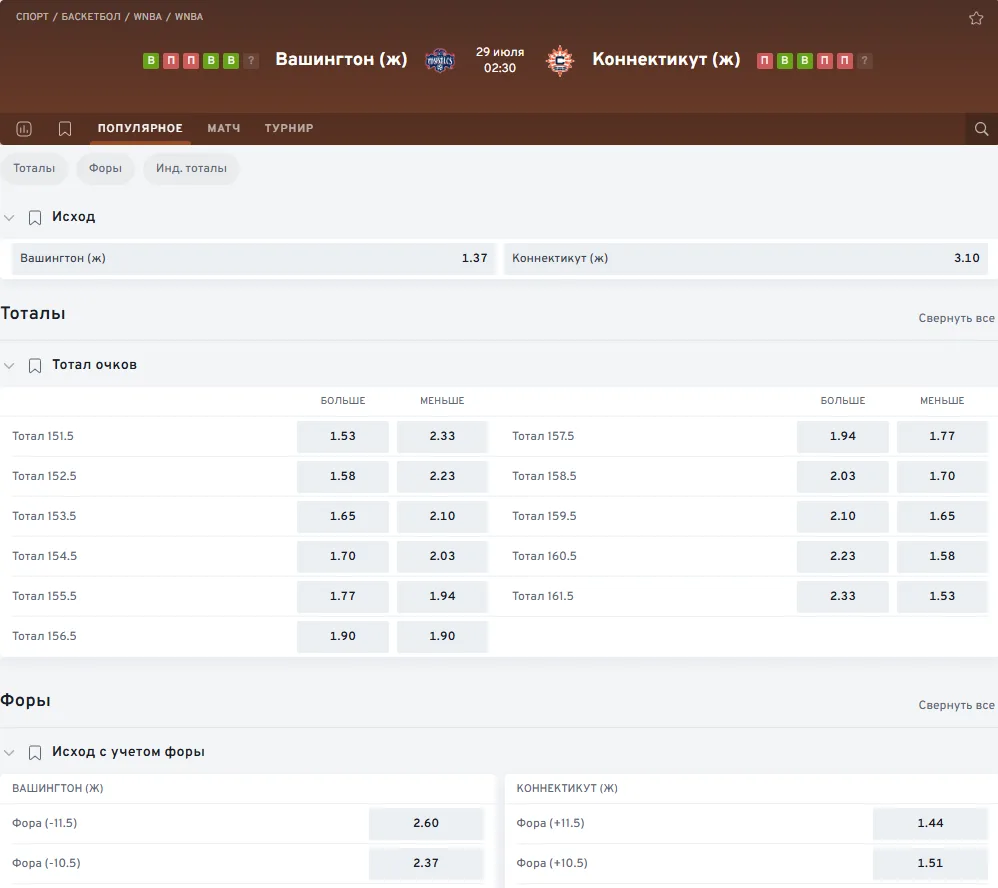
Task: Collapse the Исход с учетом форы chevron
Action: 9,752
